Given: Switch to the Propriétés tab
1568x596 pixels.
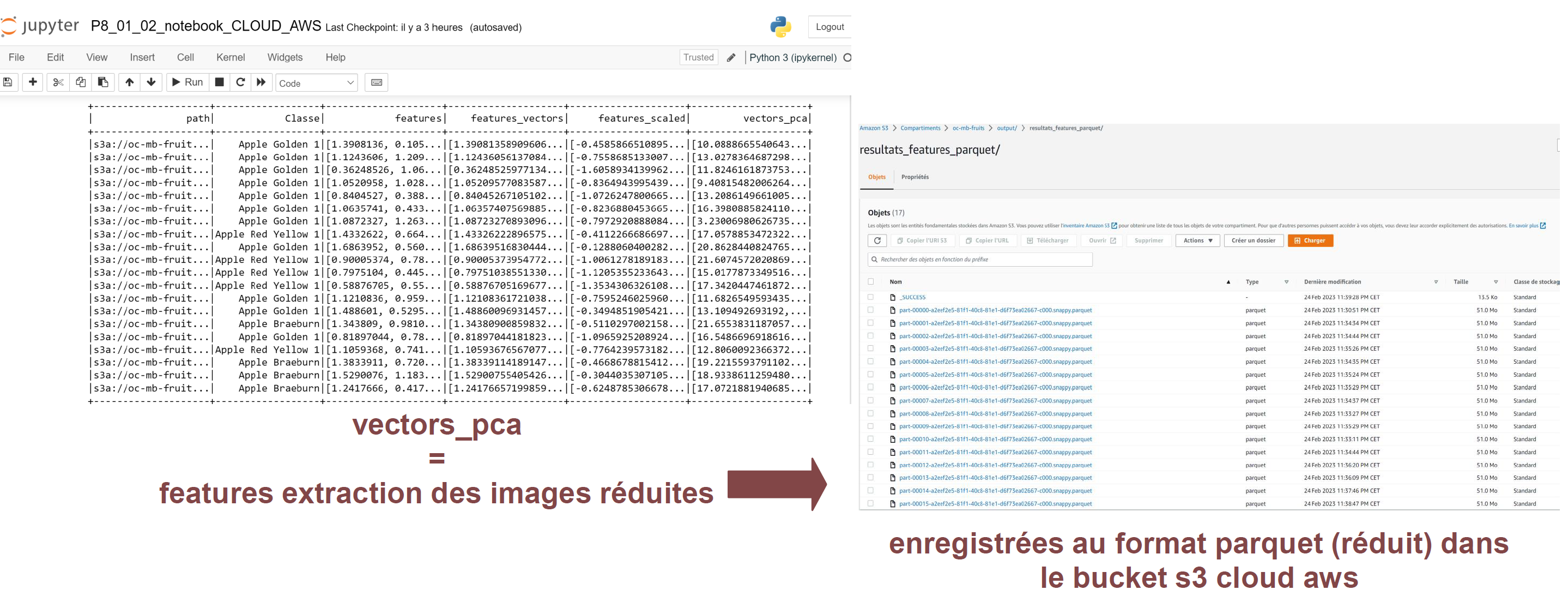Looking at the screenshot, I should tap(916, 177).
